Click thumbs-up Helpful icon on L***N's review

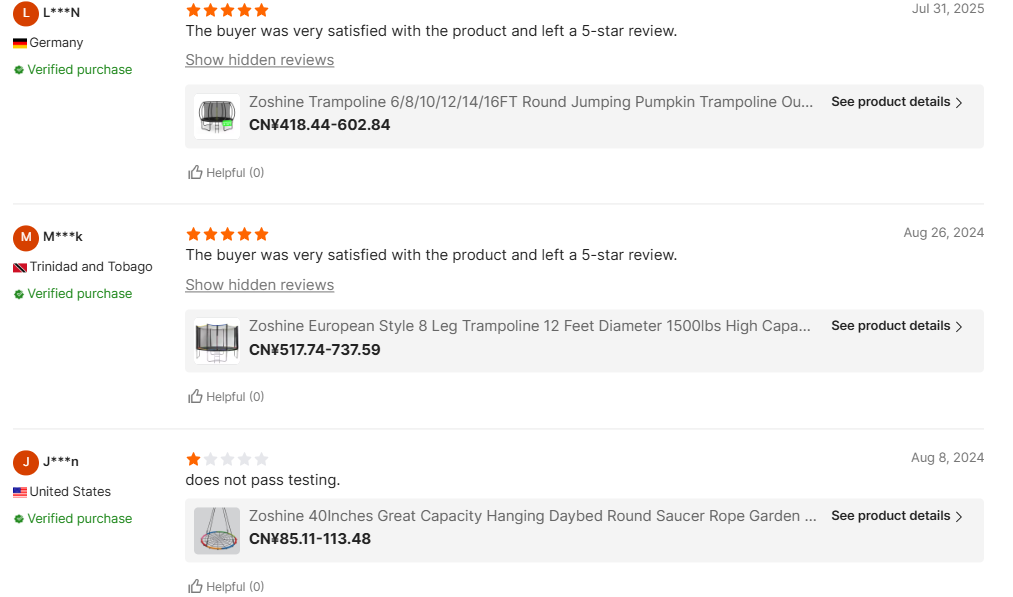click(196, 173)
